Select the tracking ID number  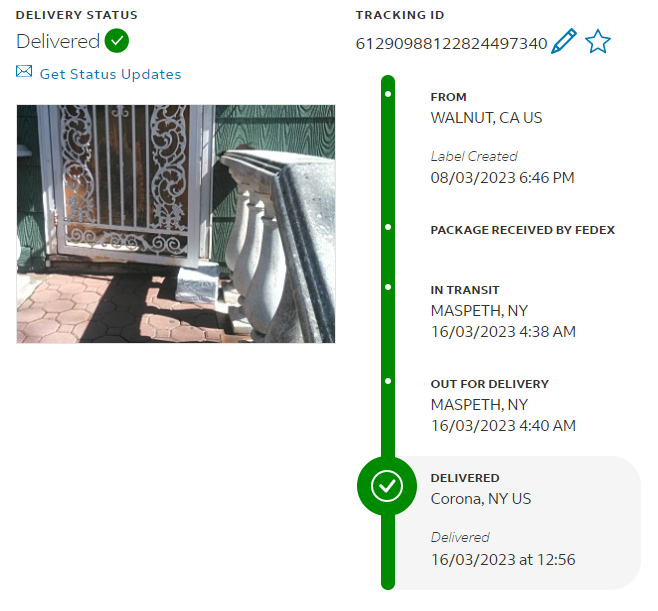point(451,43)
